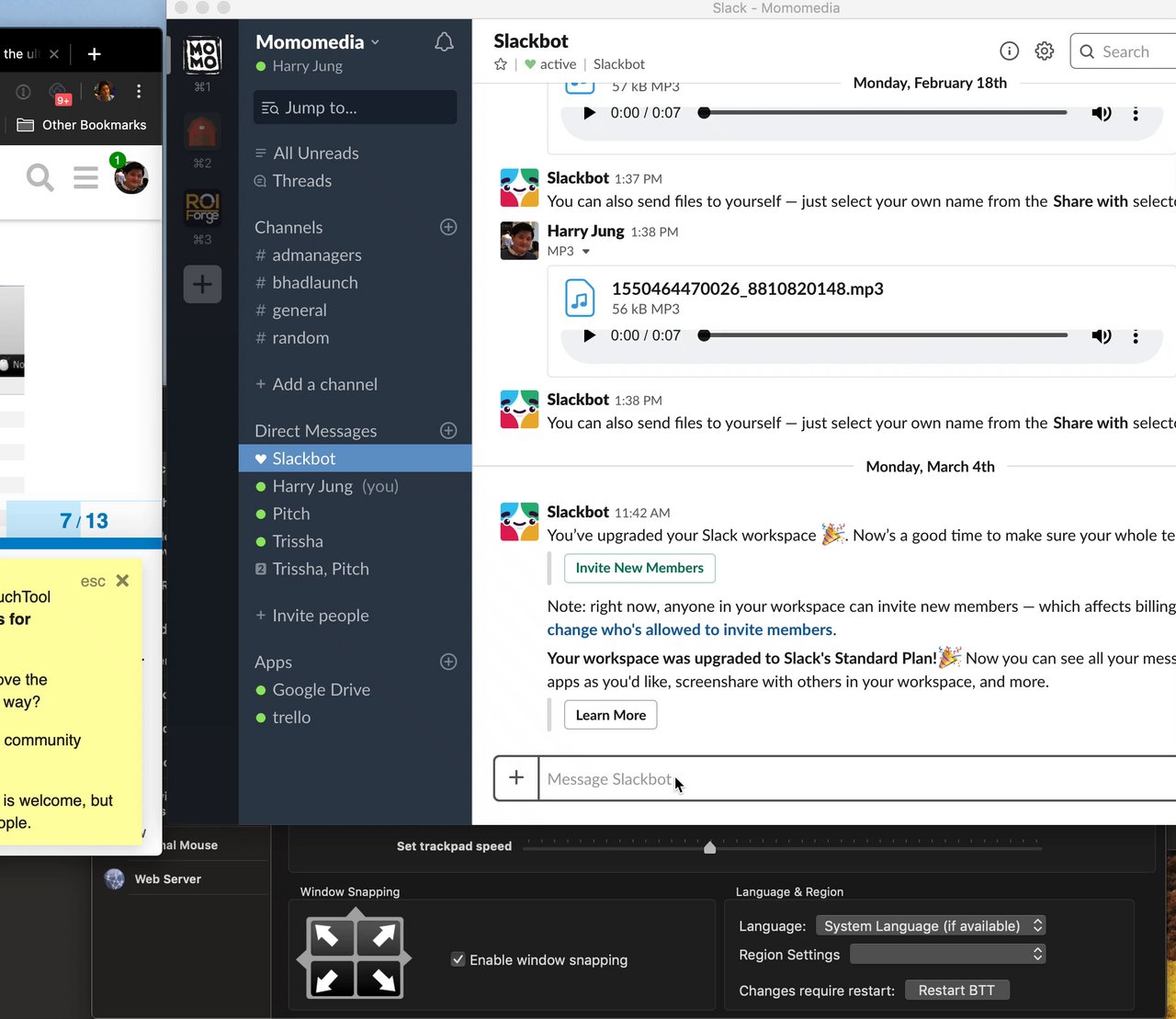Open the random channel
The image size is (1176, 1019).
point(300,338)
